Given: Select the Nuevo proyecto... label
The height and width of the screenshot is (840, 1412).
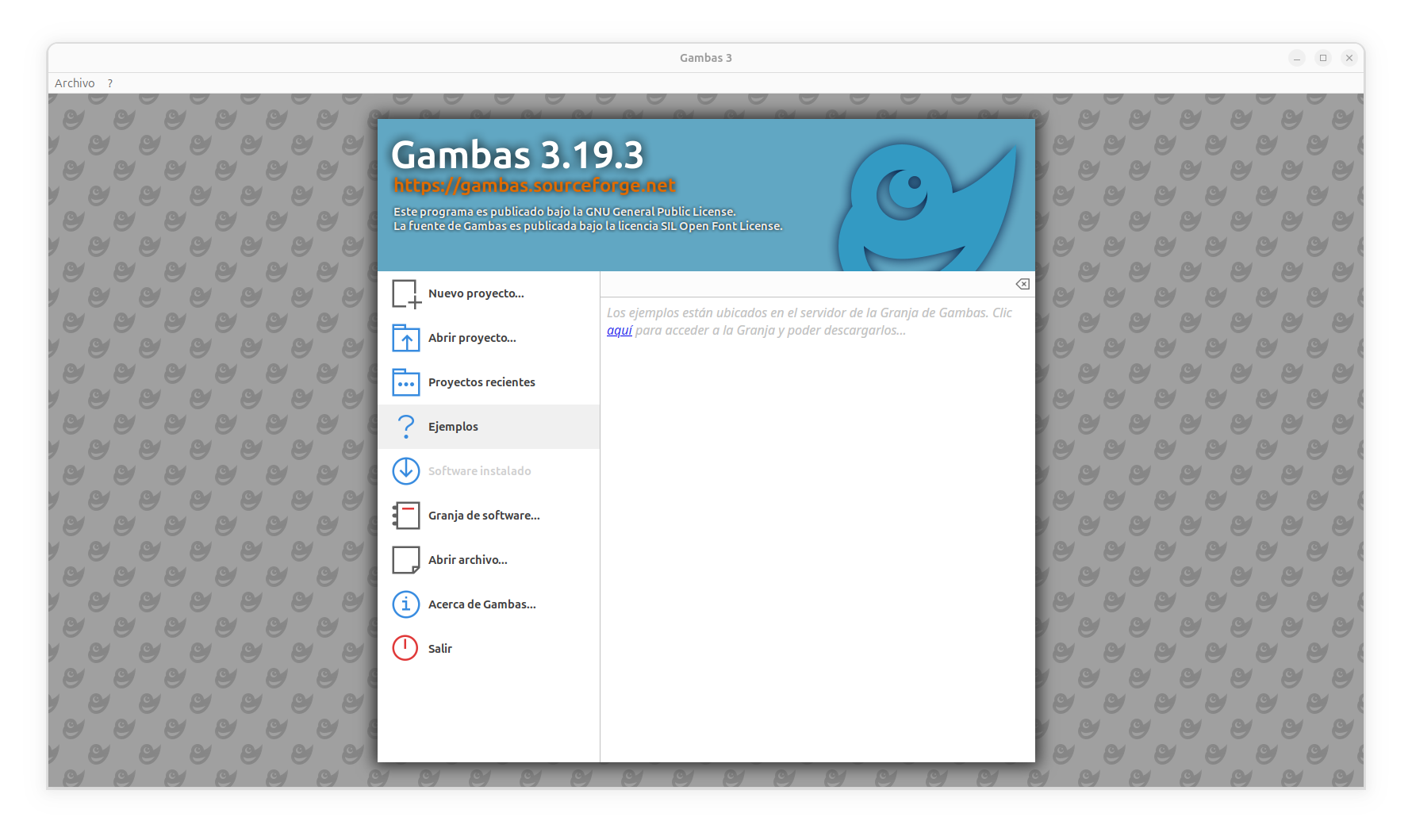Looking at the screenshot, I should click(476, 293).
